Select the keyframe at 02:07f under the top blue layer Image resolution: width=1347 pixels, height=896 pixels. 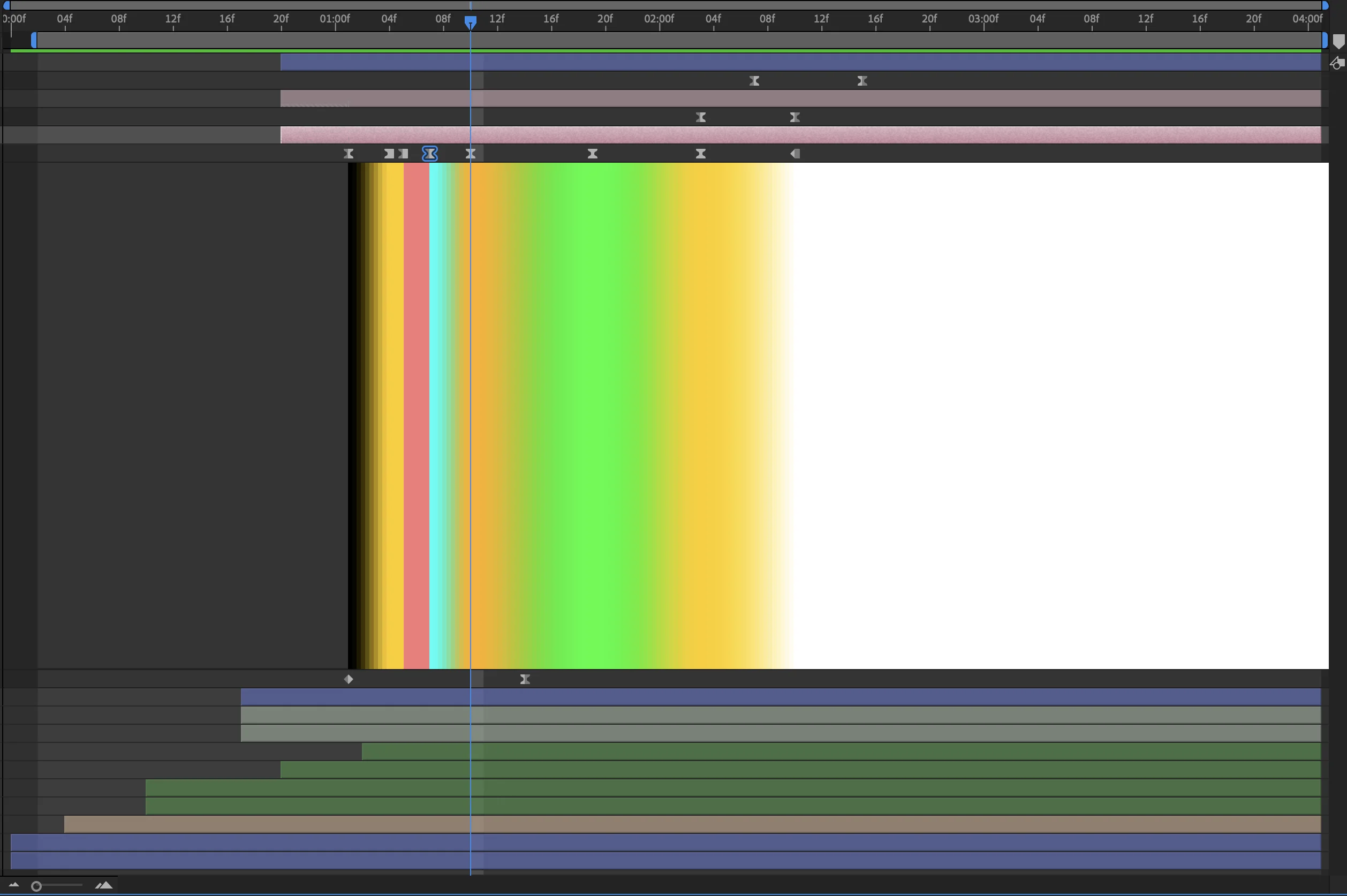tap(754, 81)
